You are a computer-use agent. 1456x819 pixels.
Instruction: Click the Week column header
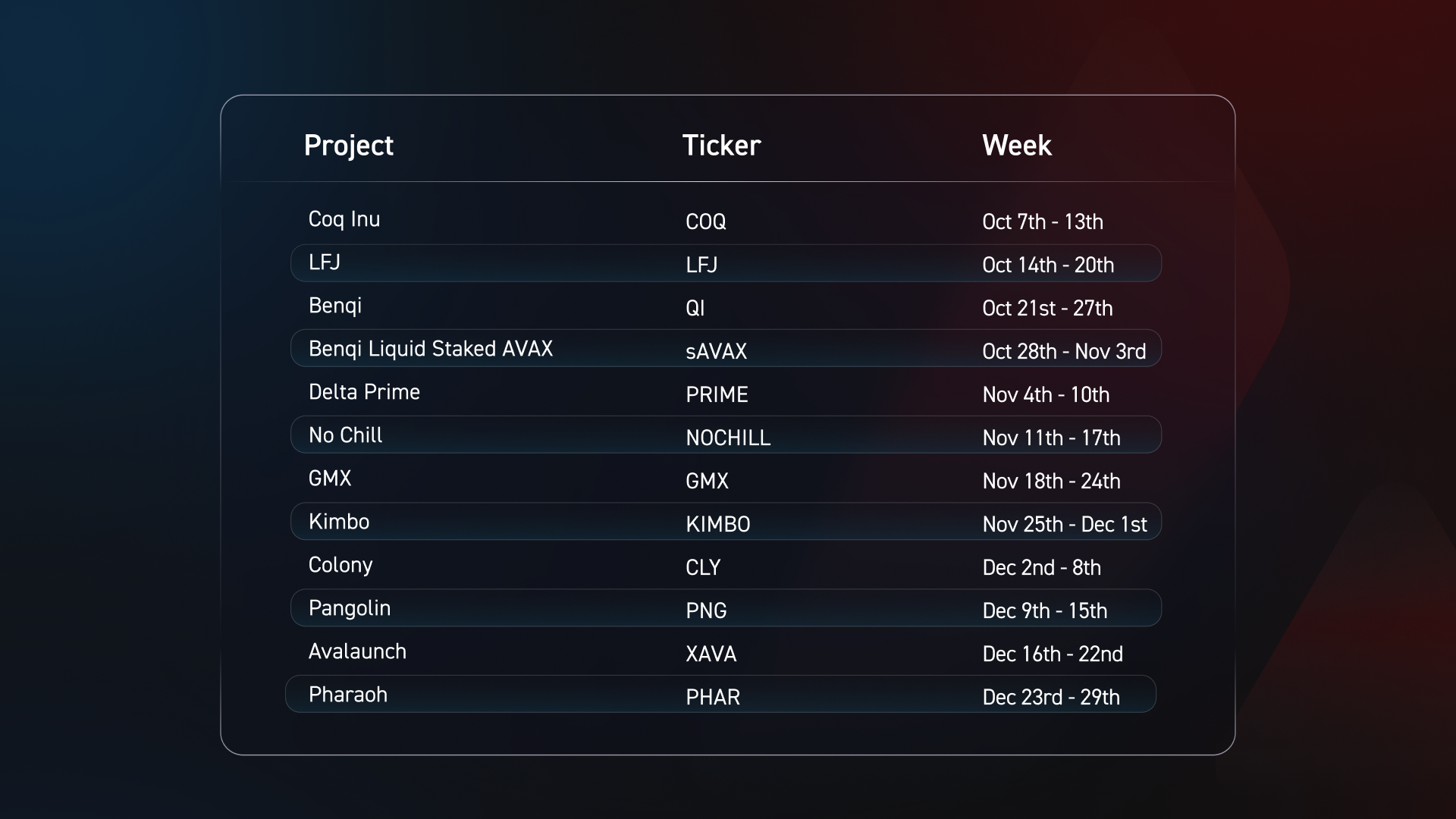pos(1016,145)
